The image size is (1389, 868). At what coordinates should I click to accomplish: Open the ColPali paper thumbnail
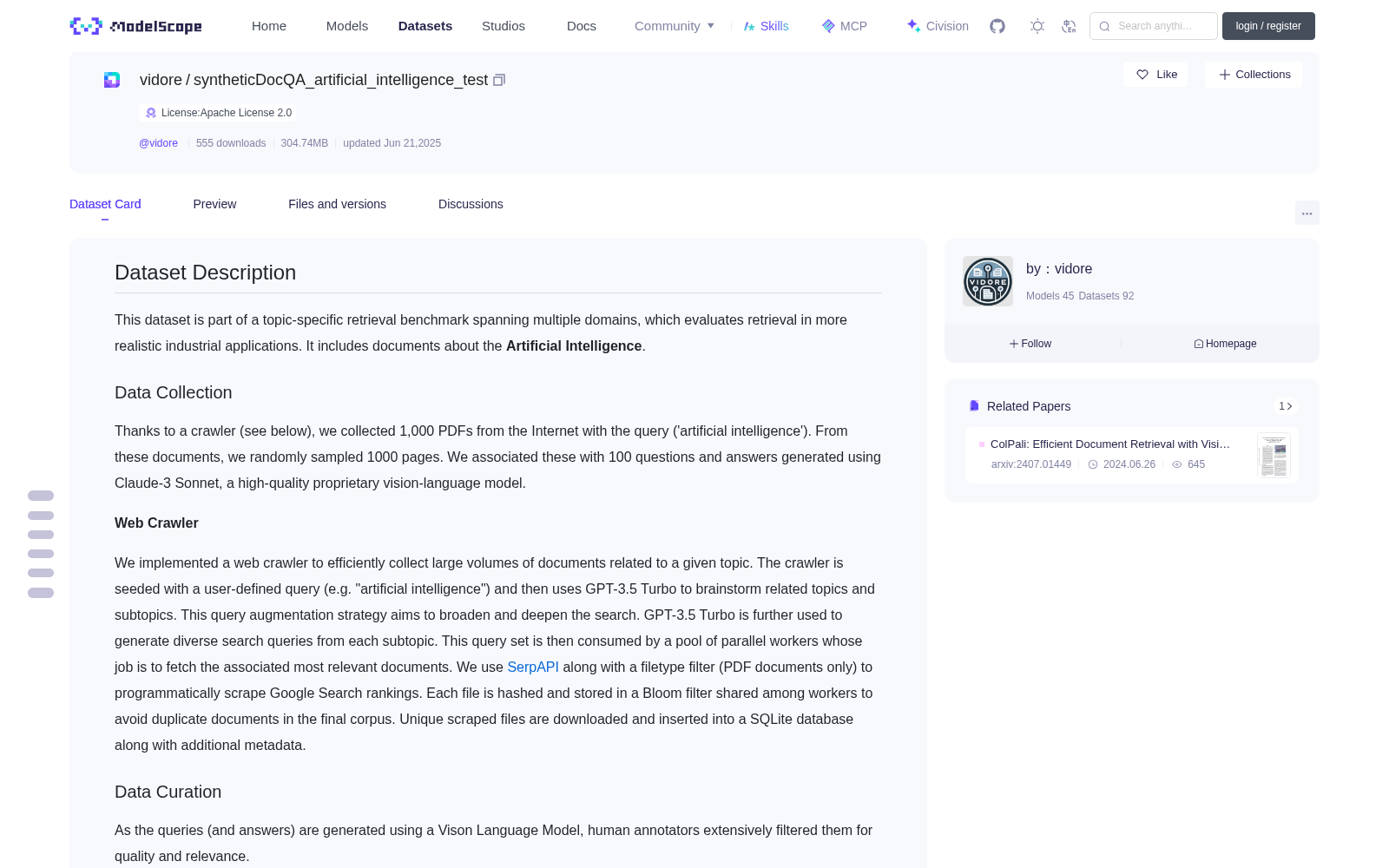tap(1274, 455)
